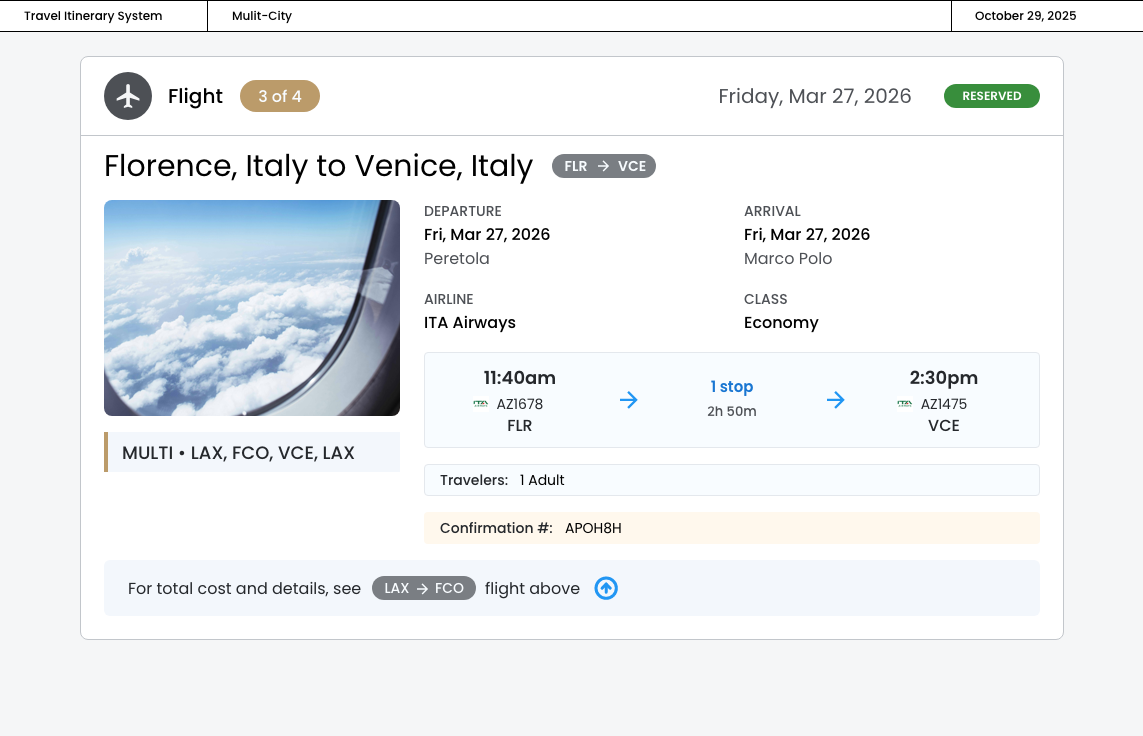Click the arrow before VCE arrival time
The width and height of the screenshot is (1143, 736).
[836, 400]
